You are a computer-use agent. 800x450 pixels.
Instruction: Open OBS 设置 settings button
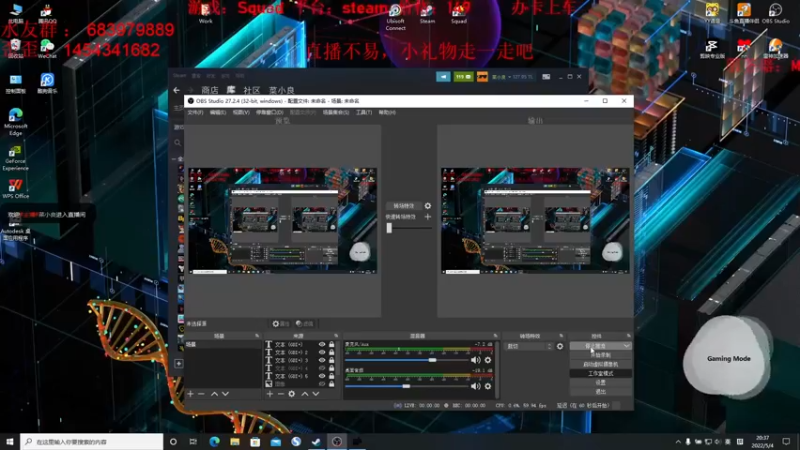coord(601,383)
